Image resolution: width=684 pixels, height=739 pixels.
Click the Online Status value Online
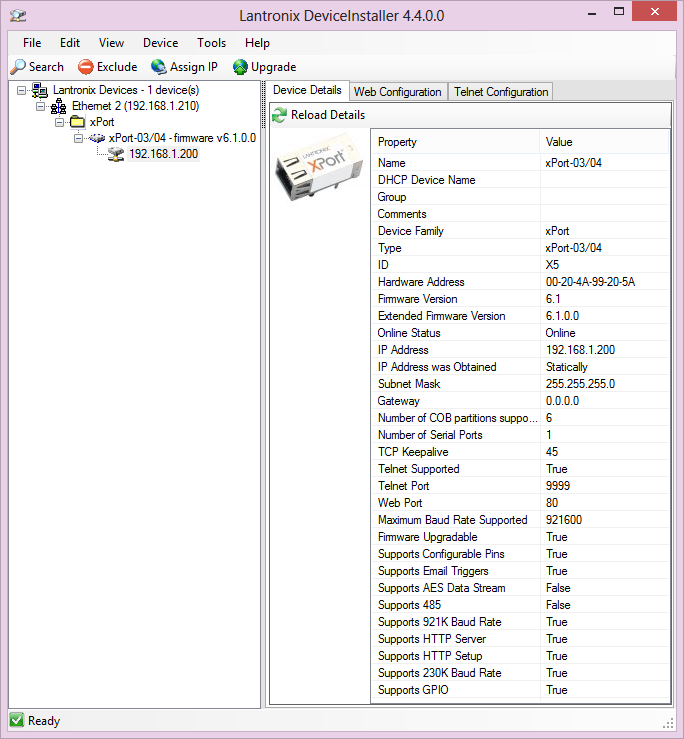(x=560, y=333)
